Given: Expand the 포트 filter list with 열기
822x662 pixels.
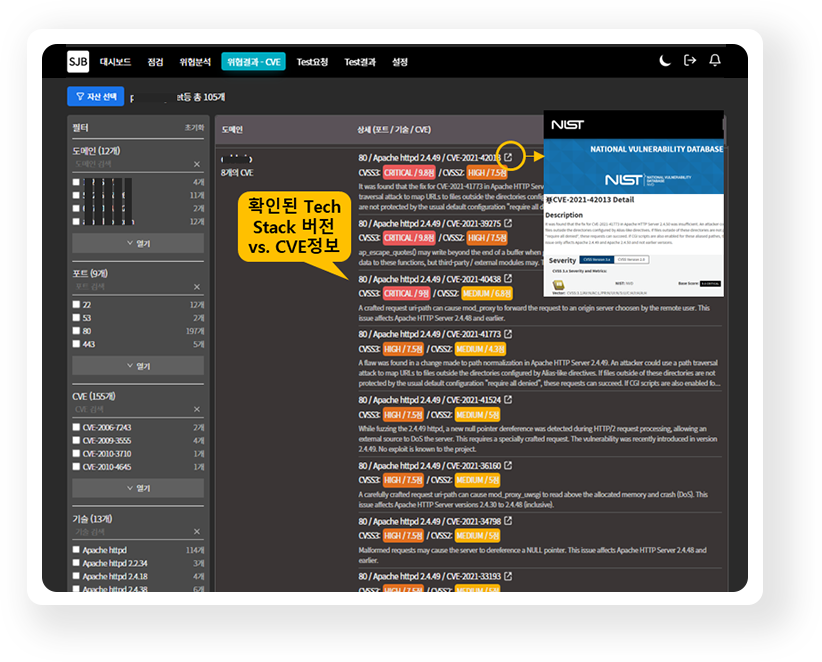Looking at the screenshot, I should pos(138,366).
